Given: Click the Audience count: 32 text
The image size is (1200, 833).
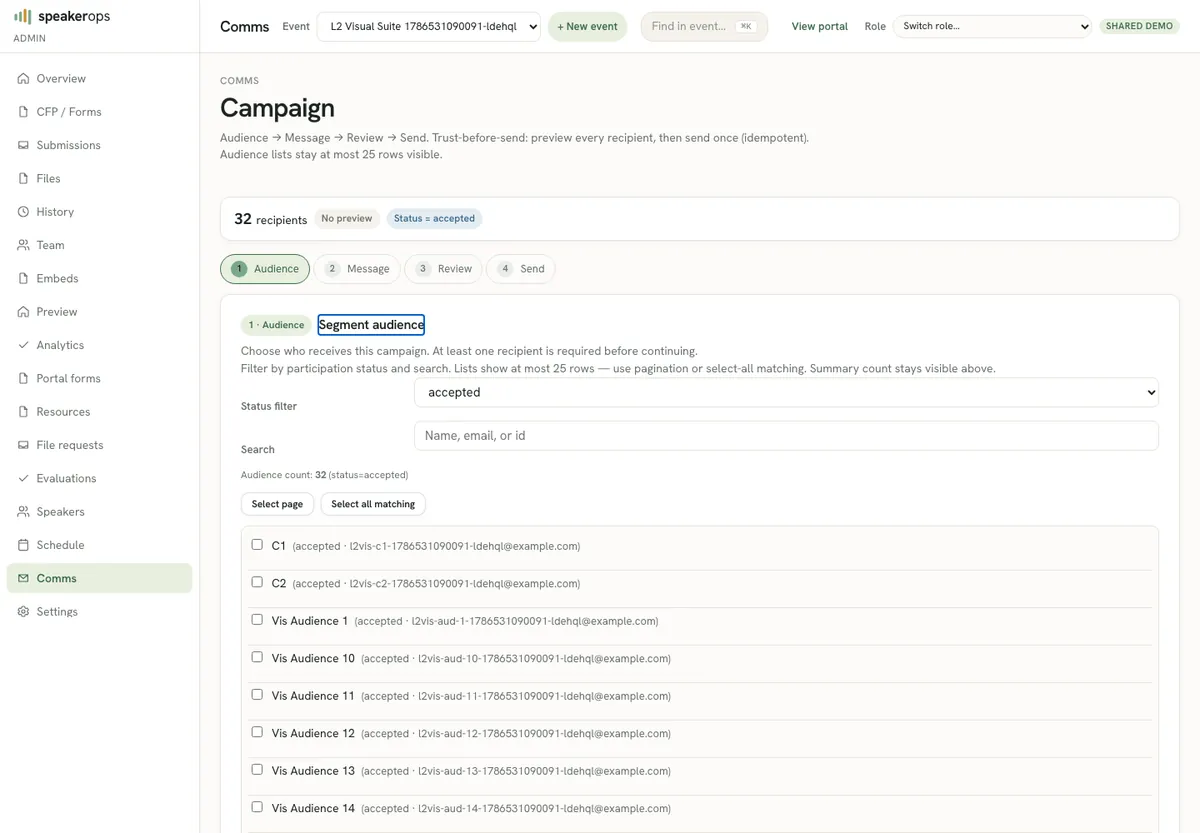Looking at the screenshot, I should coord(324,475).
